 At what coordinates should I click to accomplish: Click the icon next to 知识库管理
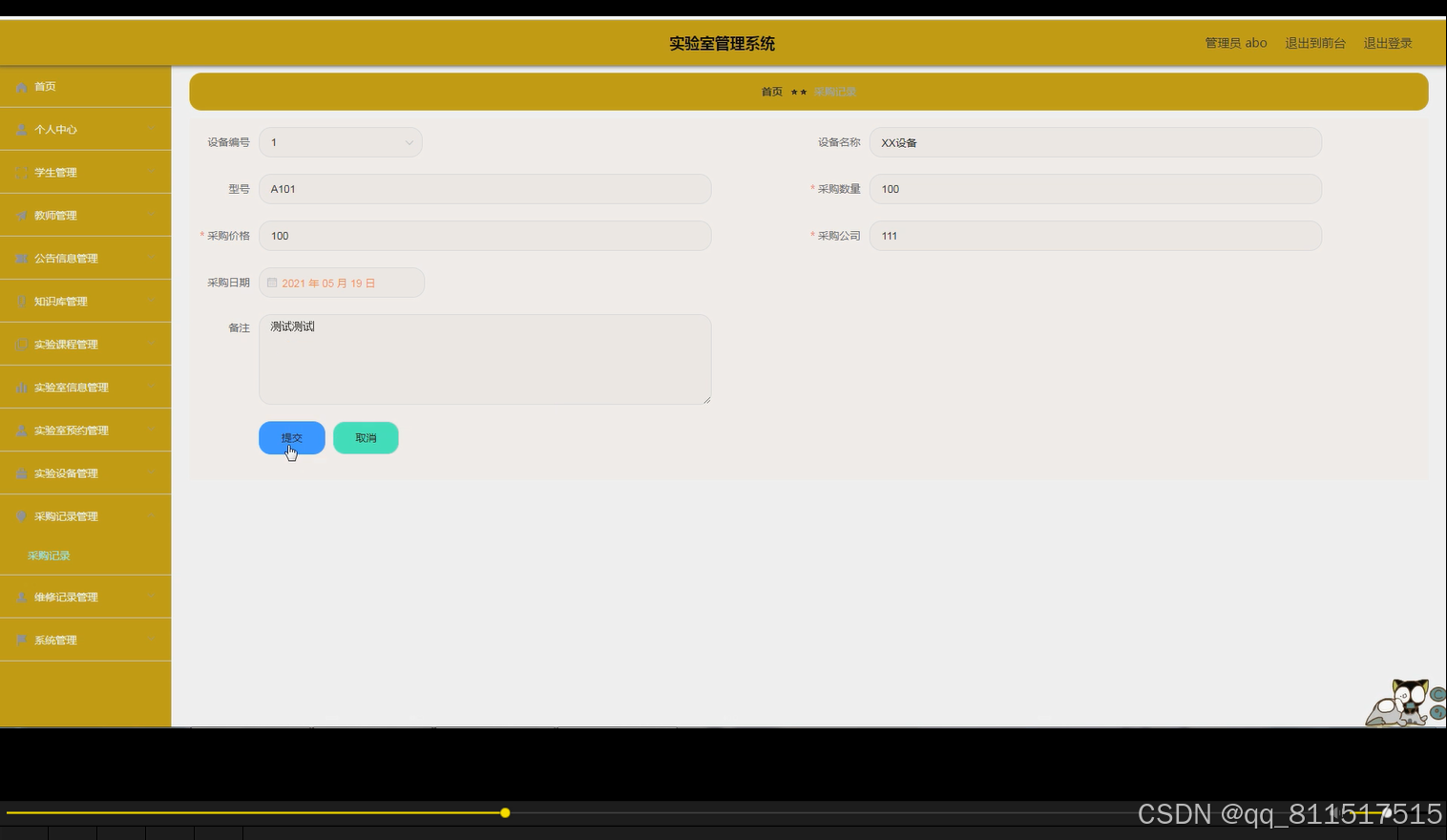pos(22,302)
